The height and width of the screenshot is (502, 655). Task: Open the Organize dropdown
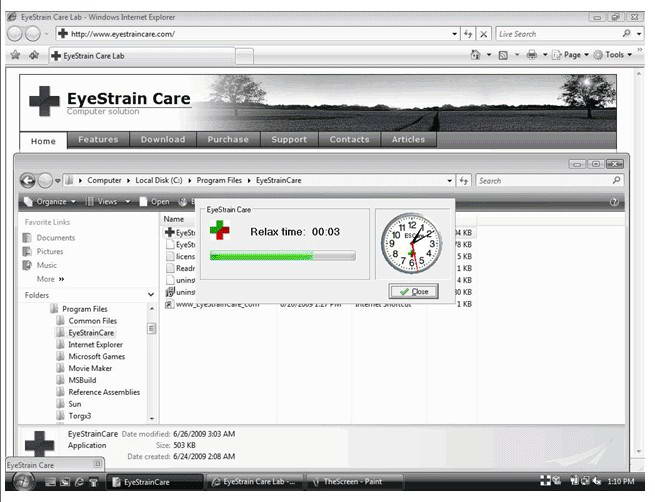[50, 202]
